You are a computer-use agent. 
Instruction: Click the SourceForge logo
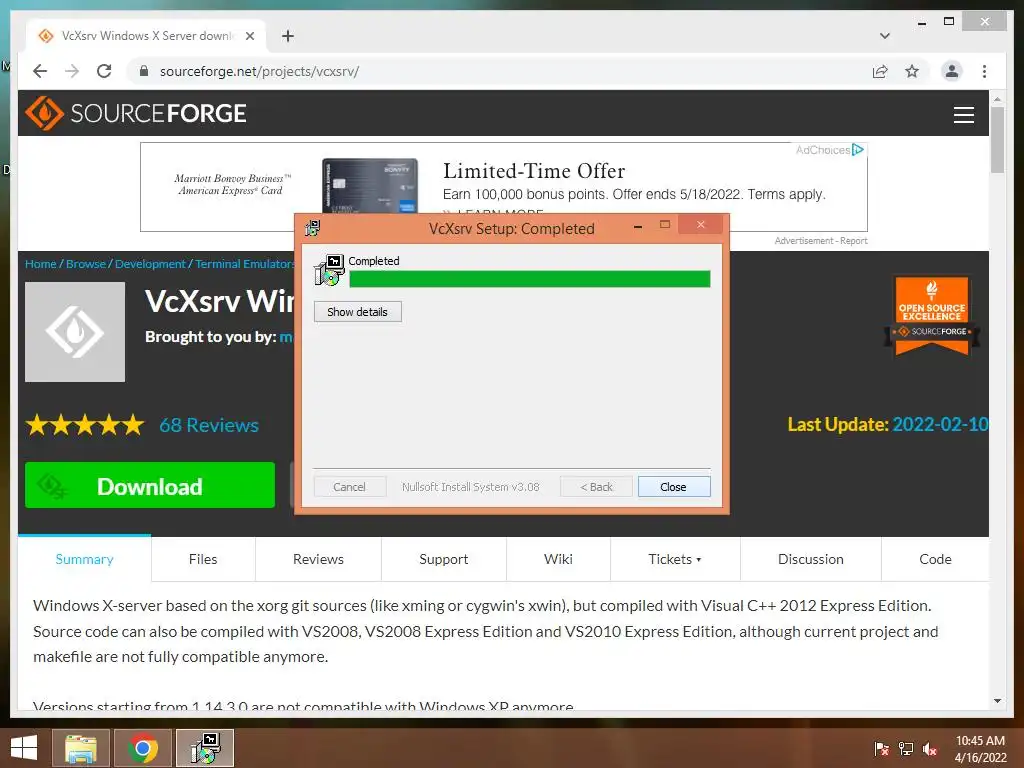[x=136, y=113]
